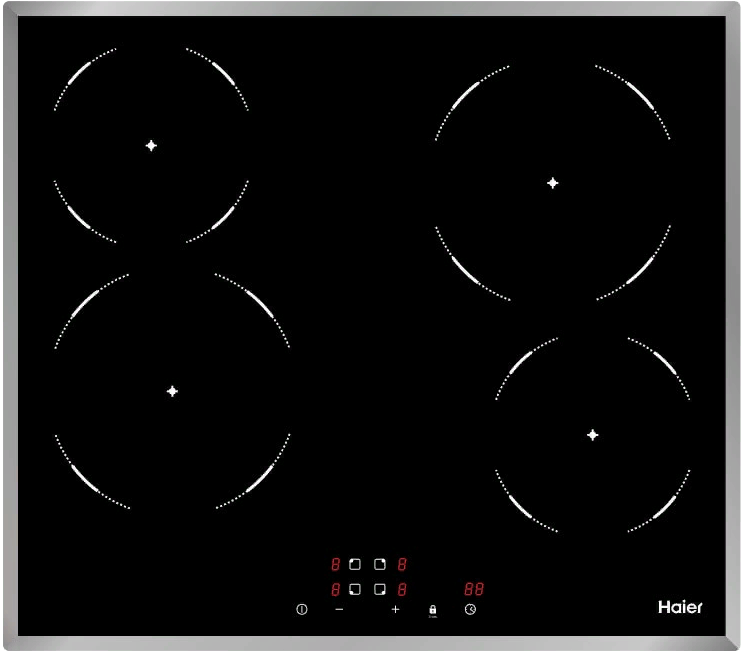Tap the upper-right red power level display
Image resolution: width=741 pixels, height=654 pixels.
401,565
